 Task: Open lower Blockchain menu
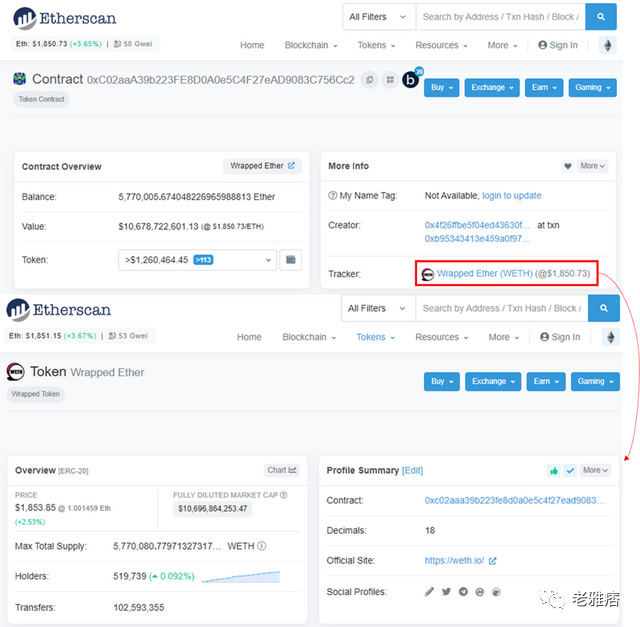309,337
